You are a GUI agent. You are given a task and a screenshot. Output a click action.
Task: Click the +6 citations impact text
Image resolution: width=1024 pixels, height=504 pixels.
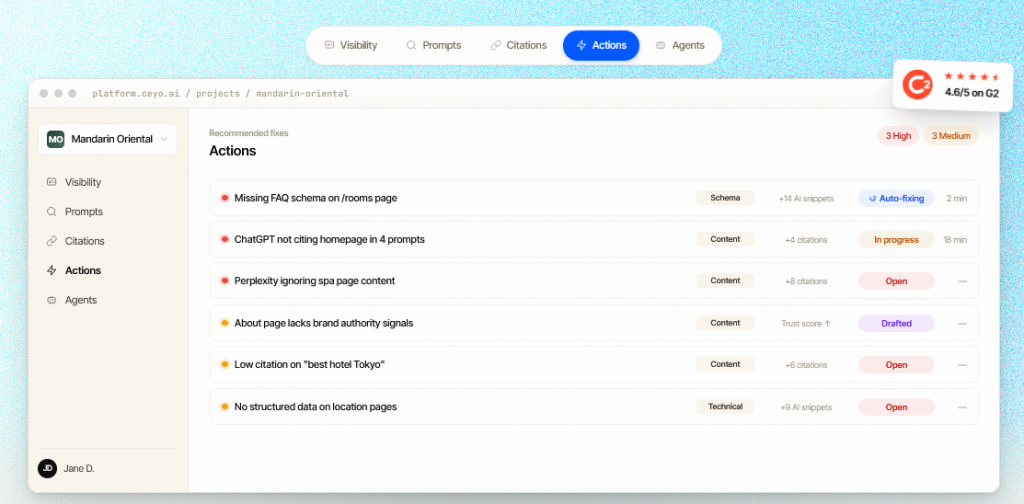pyautogui.click(x=806, y=365)
